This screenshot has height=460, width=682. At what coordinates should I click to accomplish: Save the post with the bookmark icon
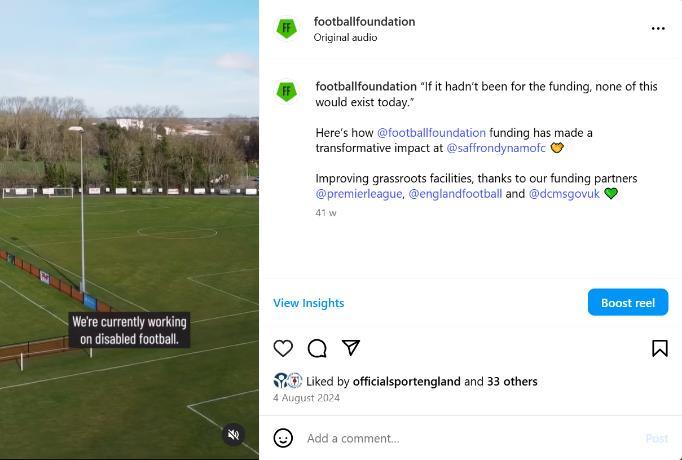click(660, 348)
